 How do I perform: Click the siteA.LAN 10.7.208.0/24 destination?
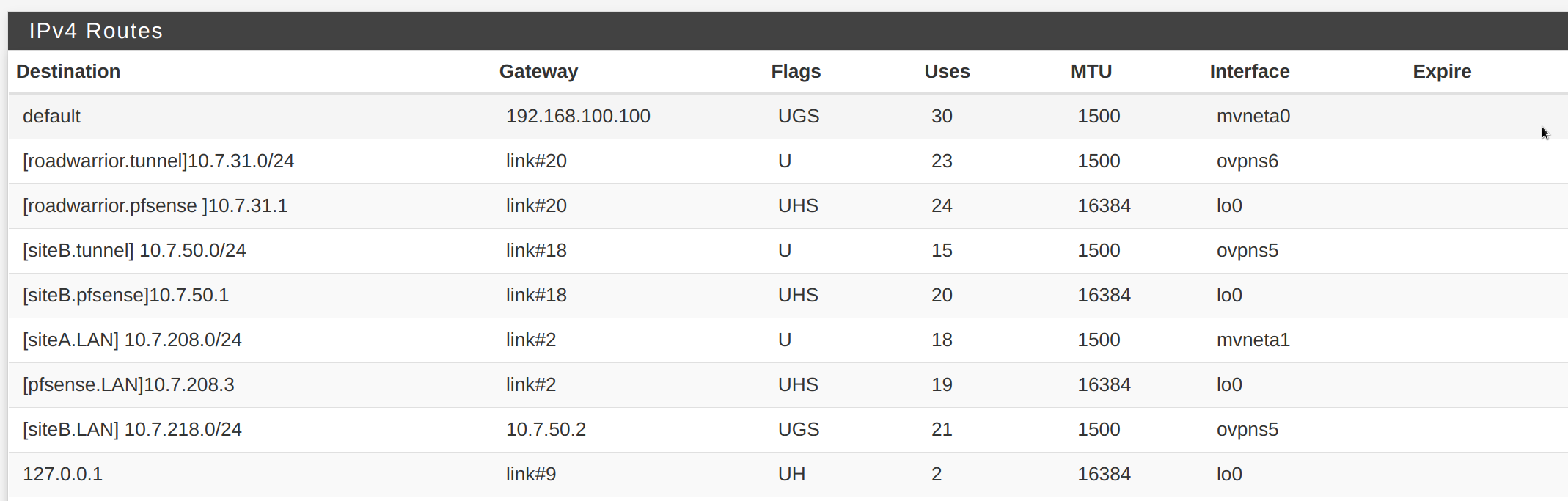(x=132, y=340)
